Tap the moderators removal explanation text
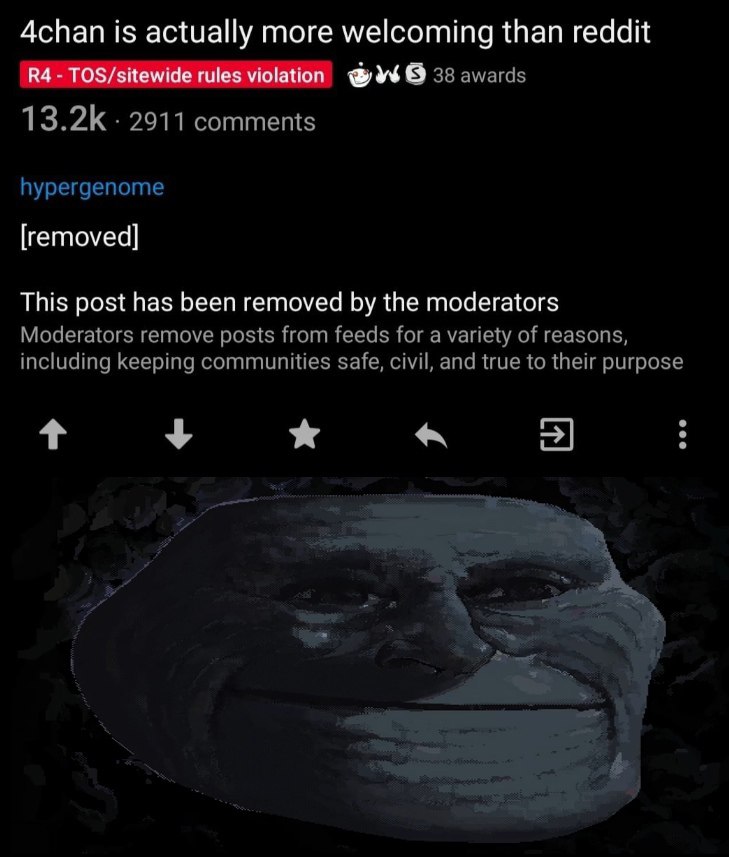Image resolution: width=729 pixels, height=857 pixels. click(x=351, y=348)
